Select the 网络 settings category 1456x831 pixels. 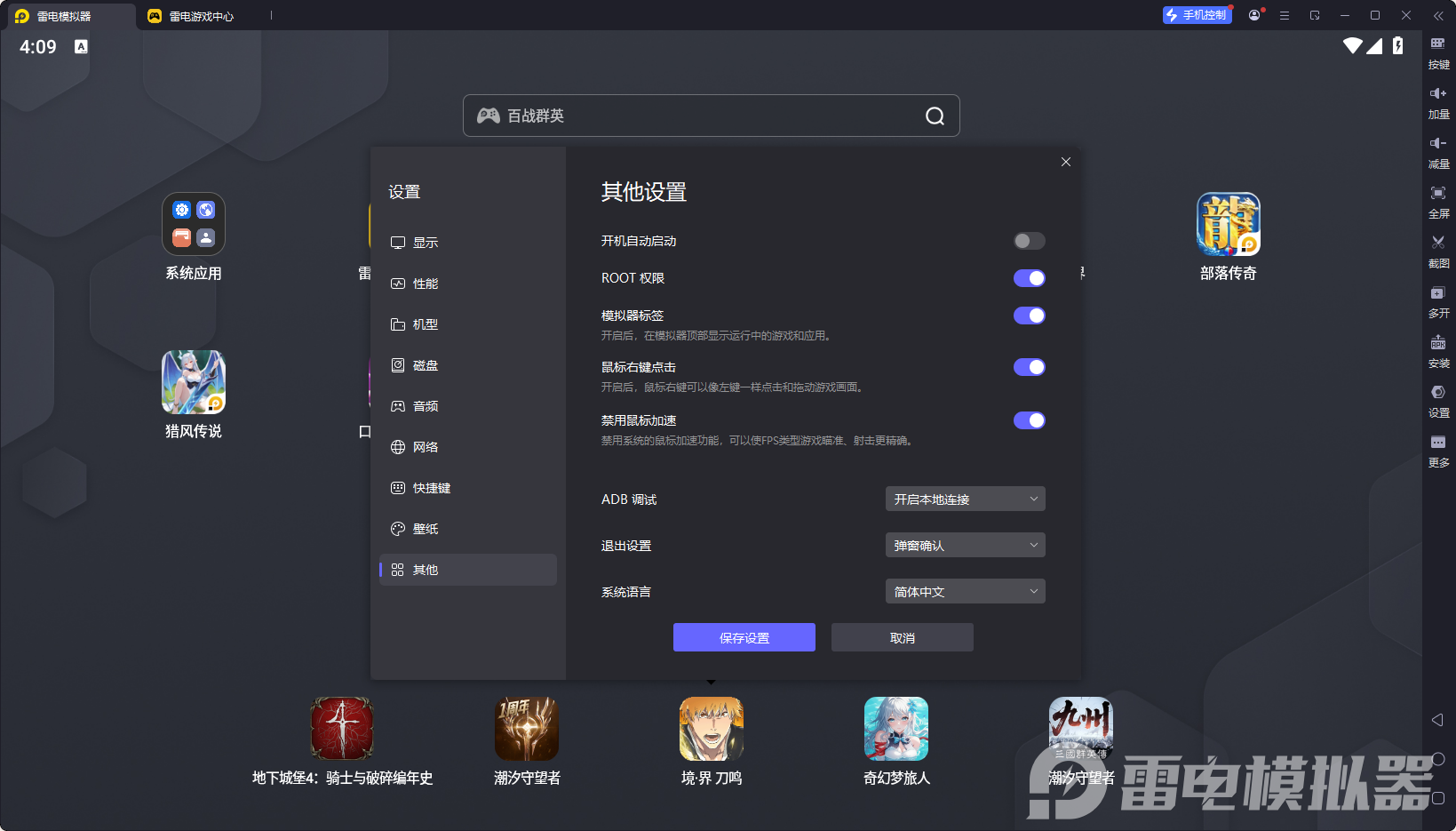click(426, 447)
